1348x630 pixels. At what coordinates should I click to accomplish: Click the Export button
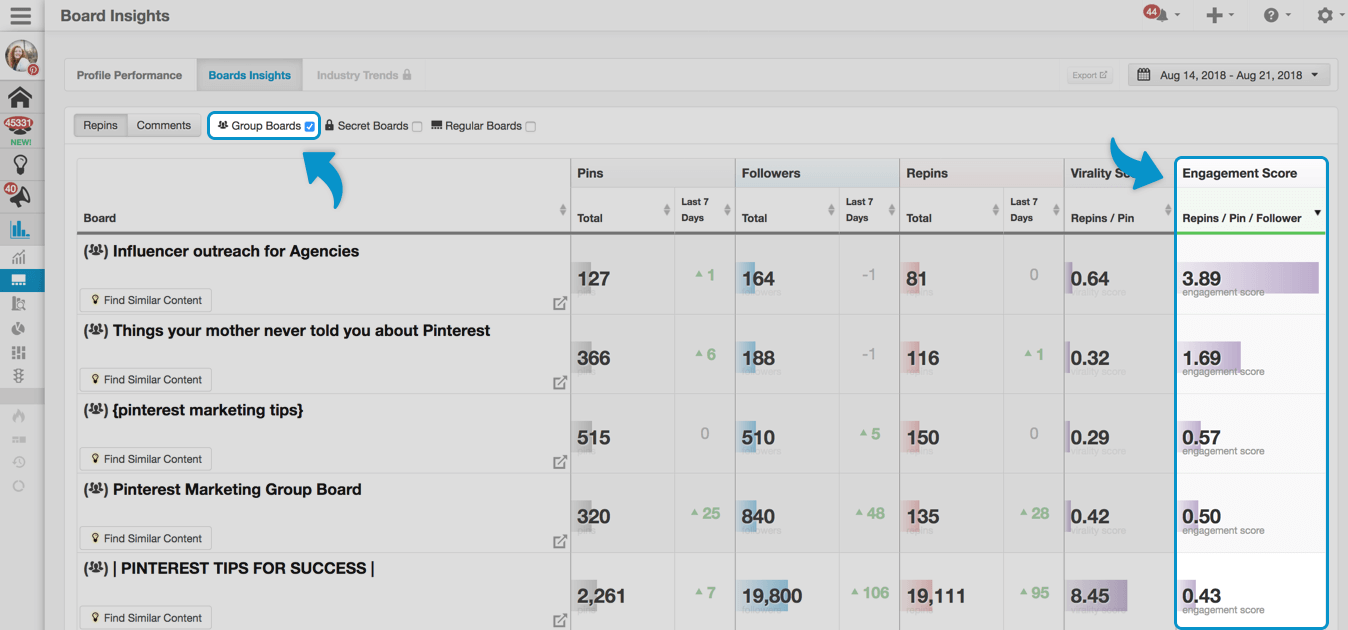click(1089, 75)
